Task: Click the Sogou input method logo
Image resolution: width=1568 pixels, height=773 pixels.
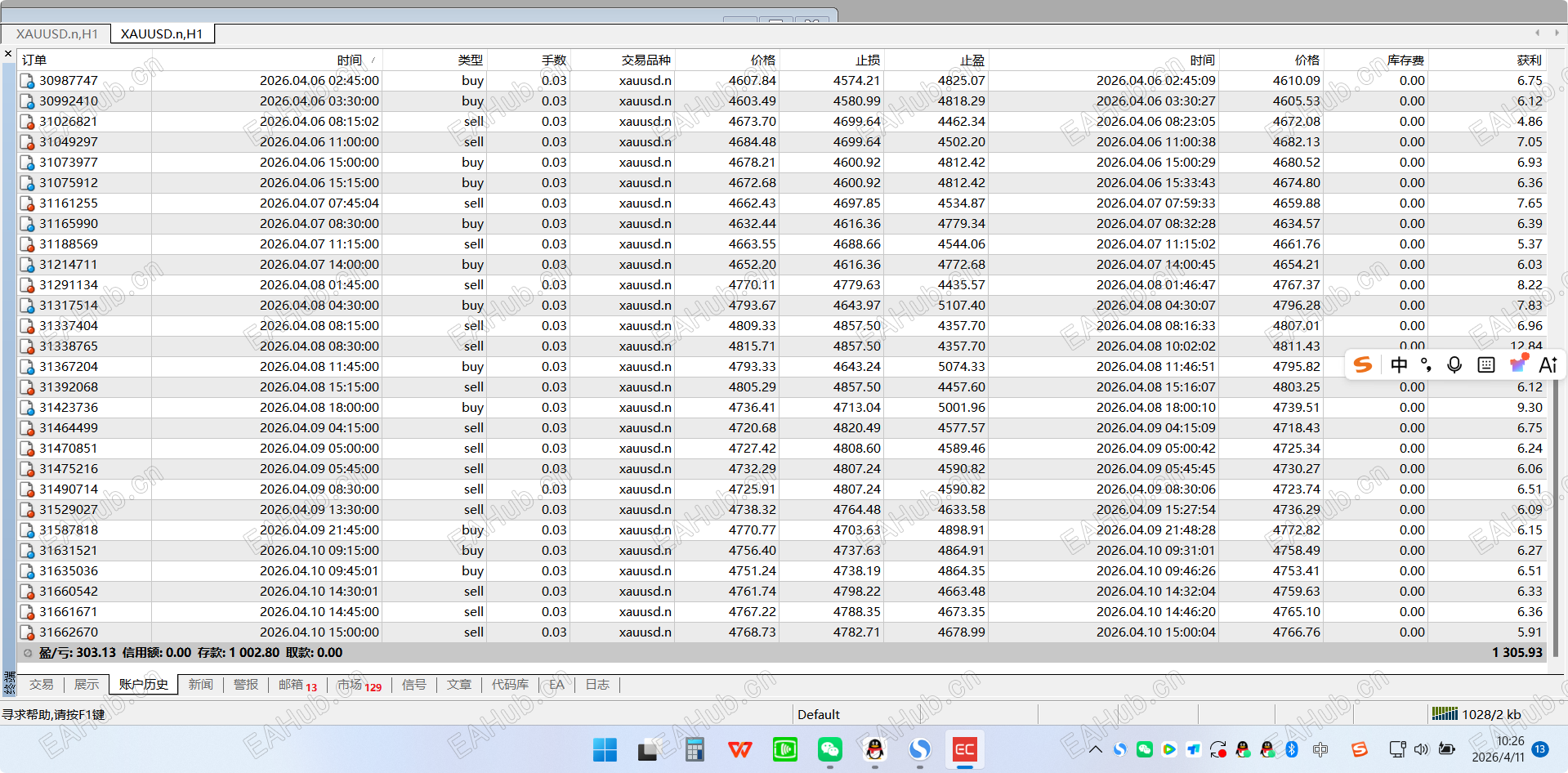Action: [x=1362, y=364]
